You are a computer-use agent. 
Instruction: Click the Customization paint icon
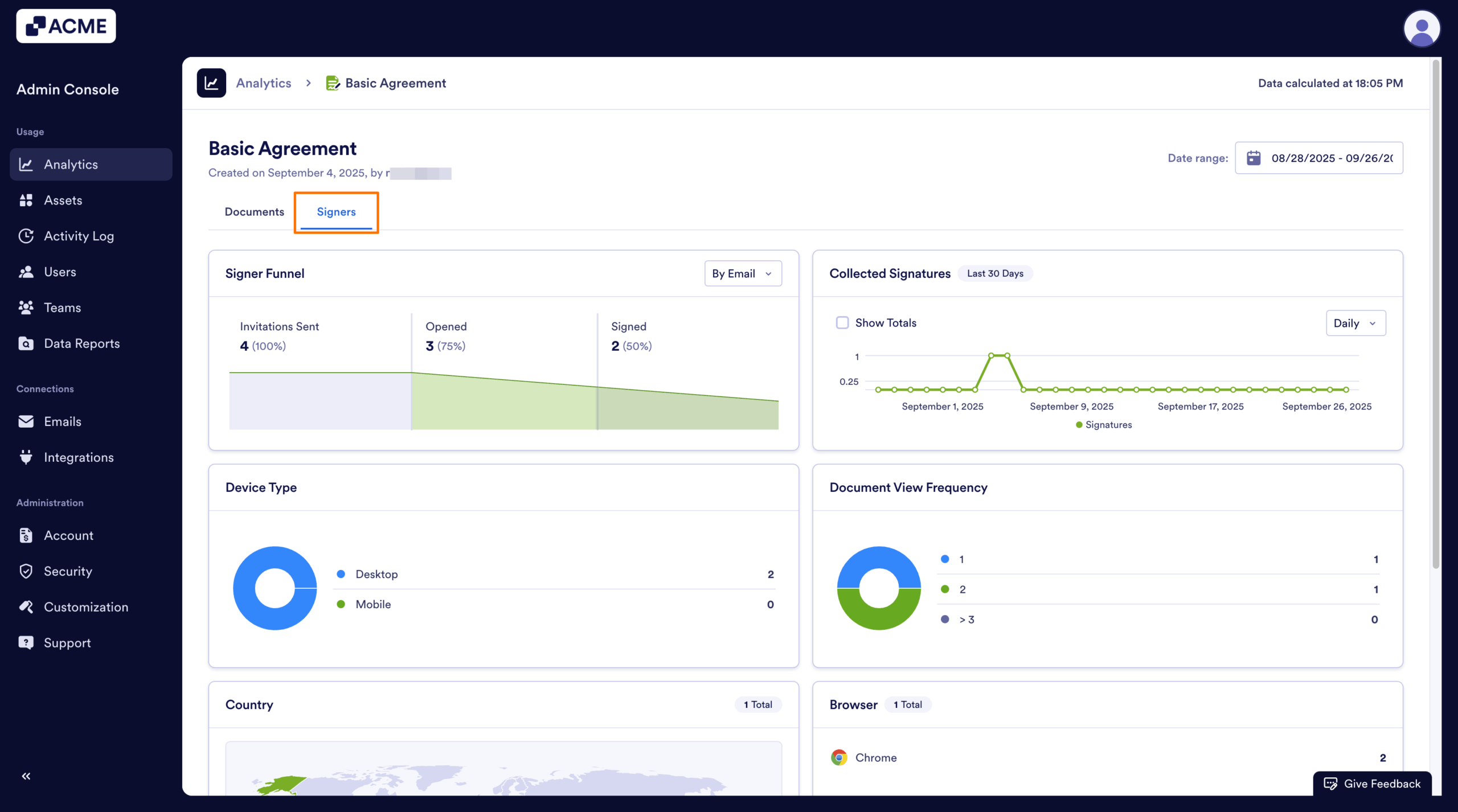coord(26,607)
